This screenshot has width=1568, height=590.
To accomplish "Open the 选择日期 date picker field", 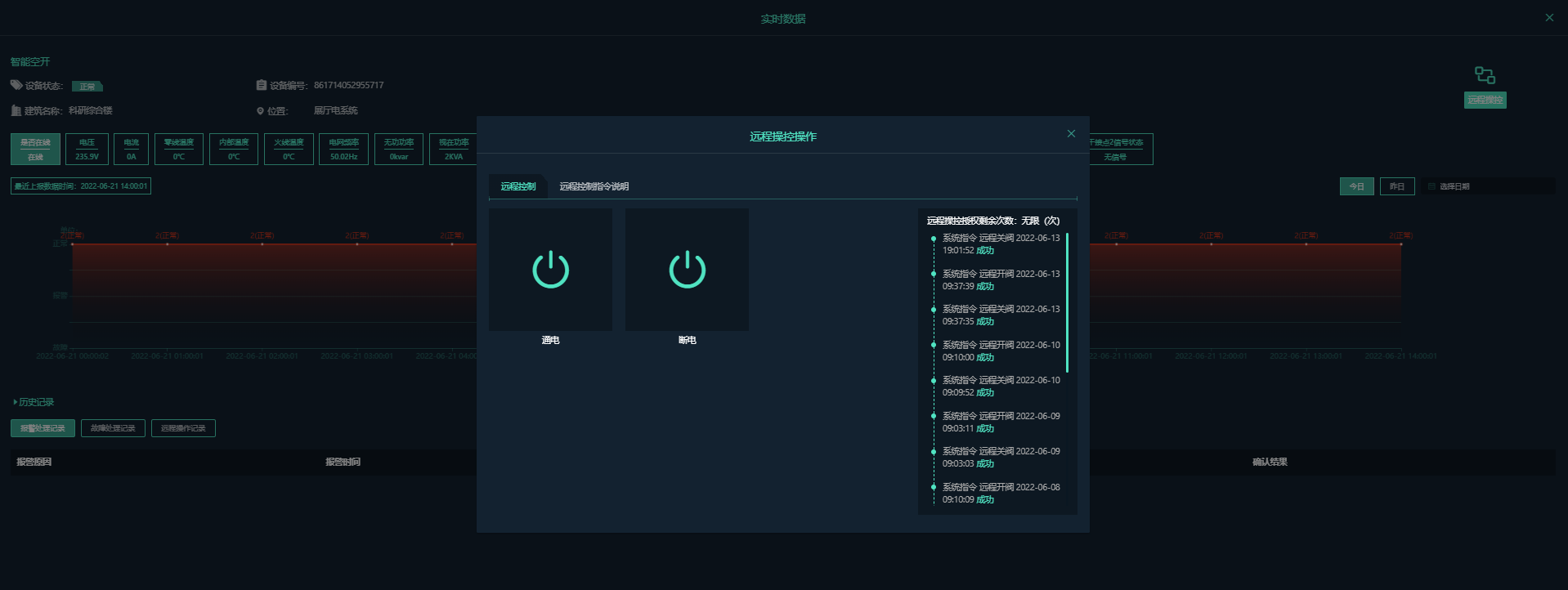I will pos(1488,186).
